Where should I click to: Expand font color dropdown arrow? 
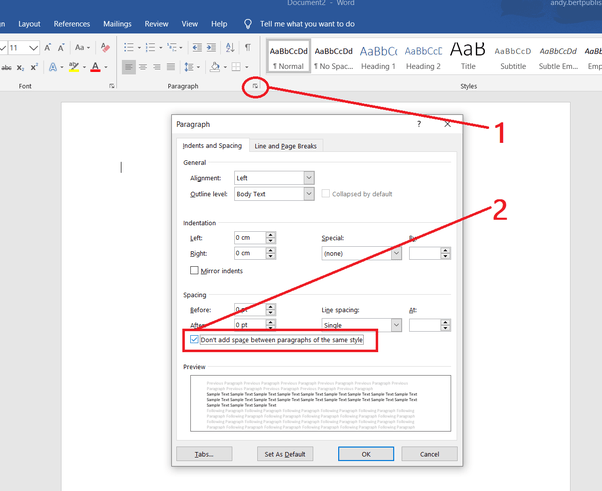106,68
